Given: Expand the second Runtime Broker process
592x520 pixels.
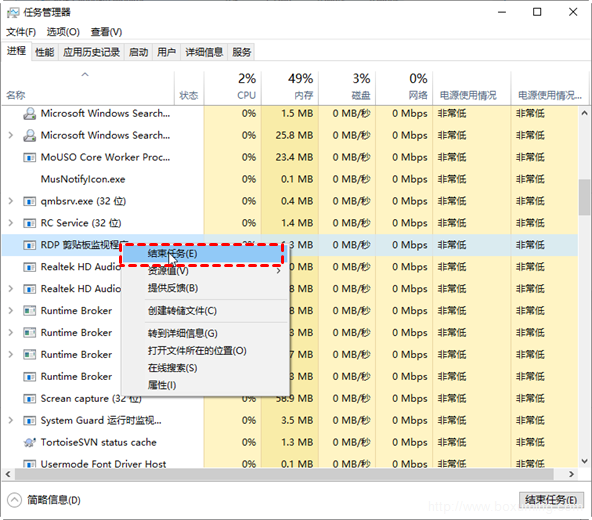Looking at the screenshot, I should [x=11, y=333].
